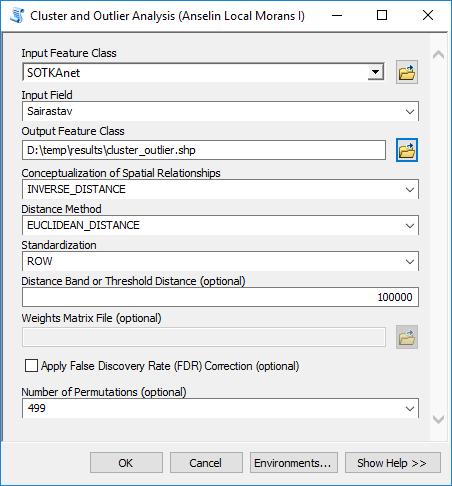The width and height of the screenshot is (452, 486).
Task: Open the Input Feature Class SOTKAnet dropdown
Action: click(376, 72)
